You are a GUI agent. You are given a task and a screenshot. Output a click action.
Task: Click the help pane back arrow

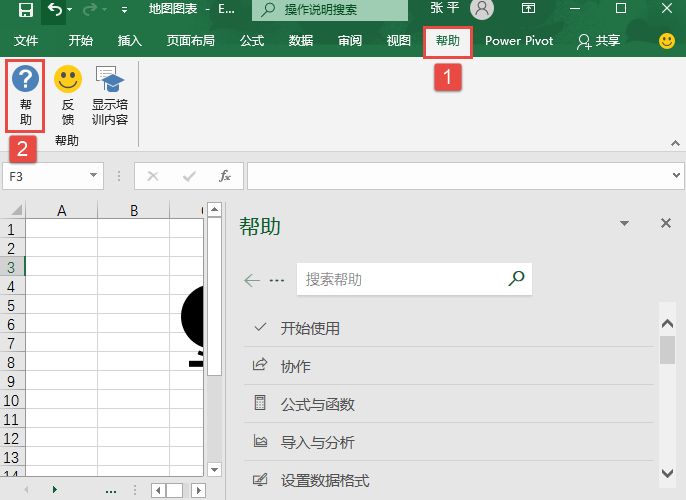click(252, 280)
